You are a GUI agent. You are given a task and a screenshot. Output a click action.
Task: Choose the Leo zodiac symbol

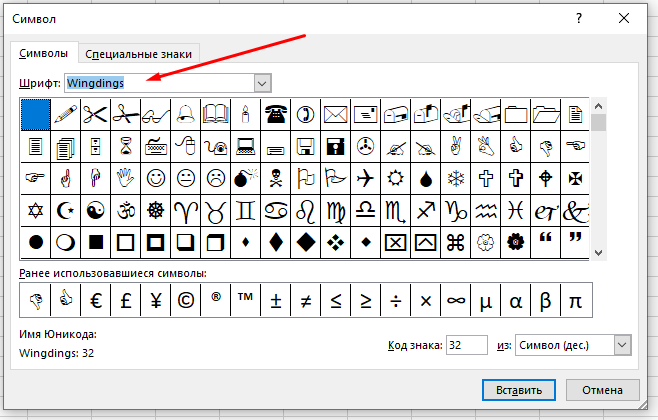tap(306, 210)
